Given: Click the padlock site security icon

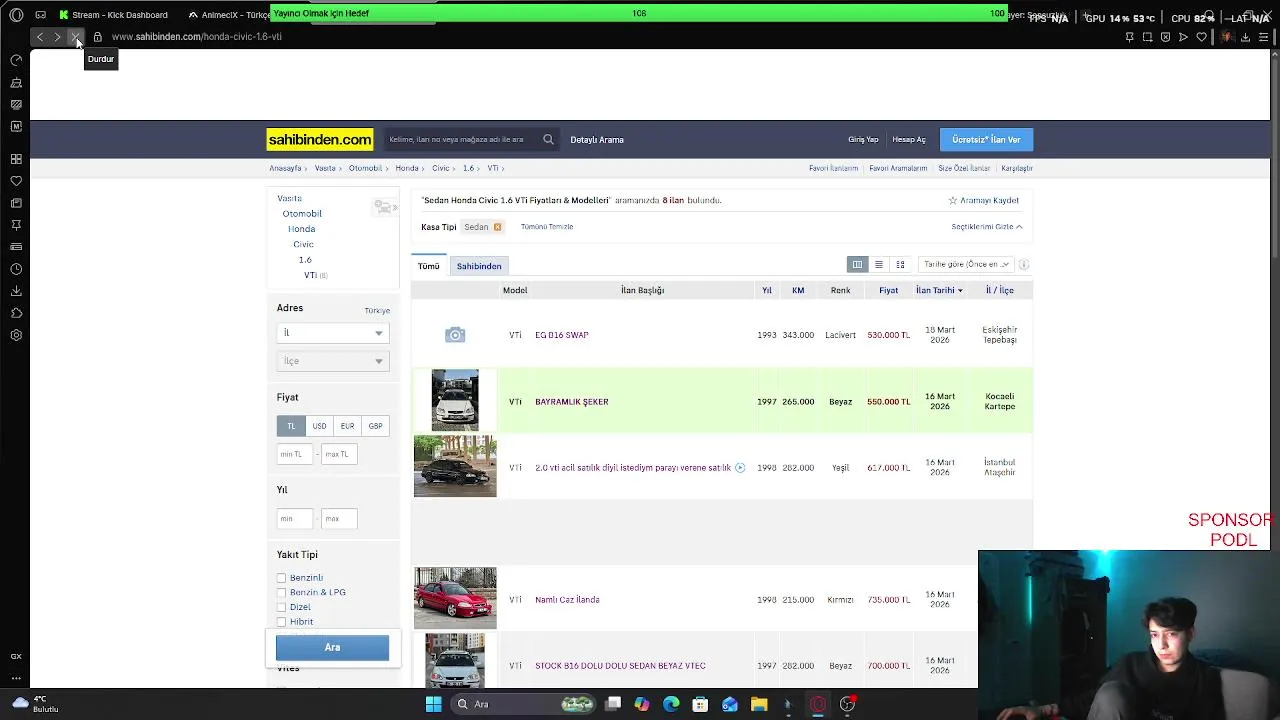Looking at the screenshot, I should 97,37.
